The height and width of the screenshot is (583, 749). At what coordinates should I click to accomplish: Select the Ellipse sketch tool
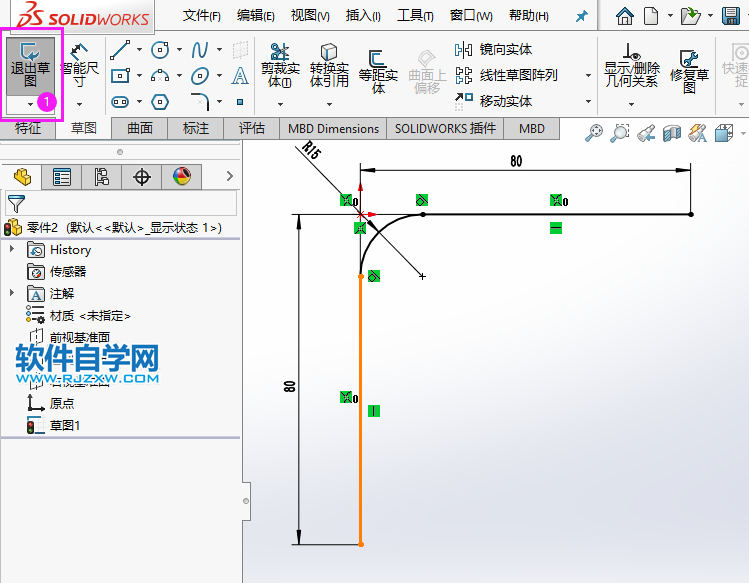click(200, 76)
